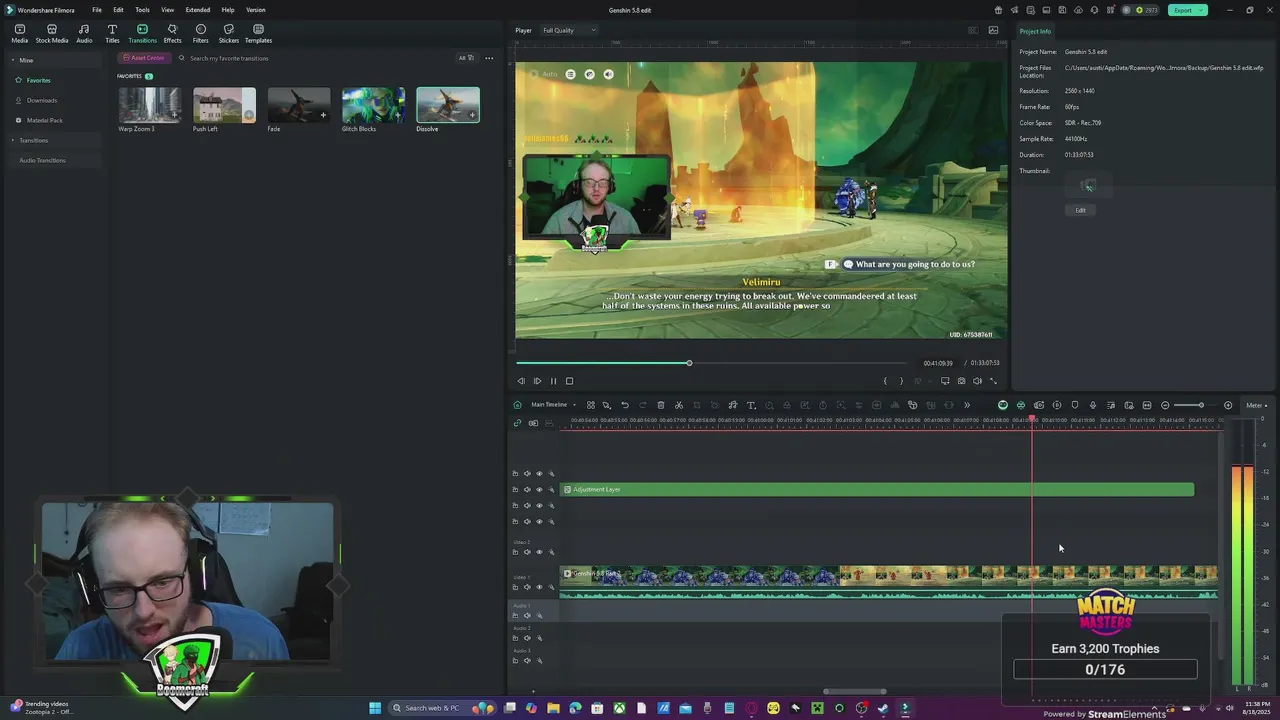Open the Media panel icon
The width and height of the screenshot is (1280, 720).
(x=19, y=33)
